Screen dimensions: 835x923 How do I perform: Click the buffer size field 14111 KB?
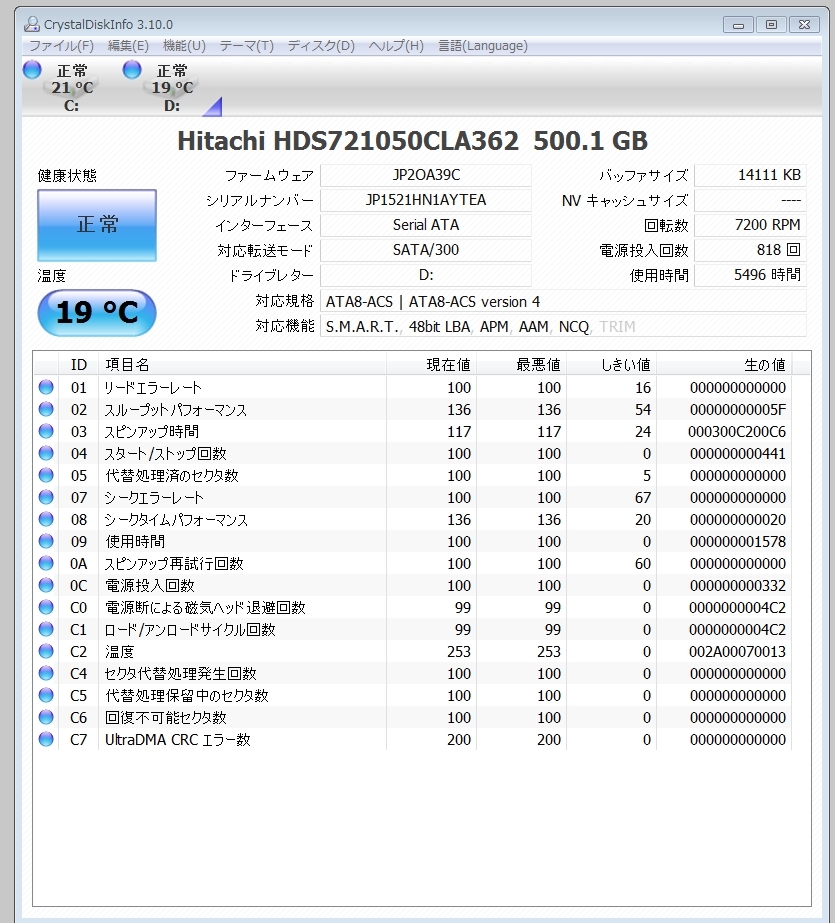(750, 175)
